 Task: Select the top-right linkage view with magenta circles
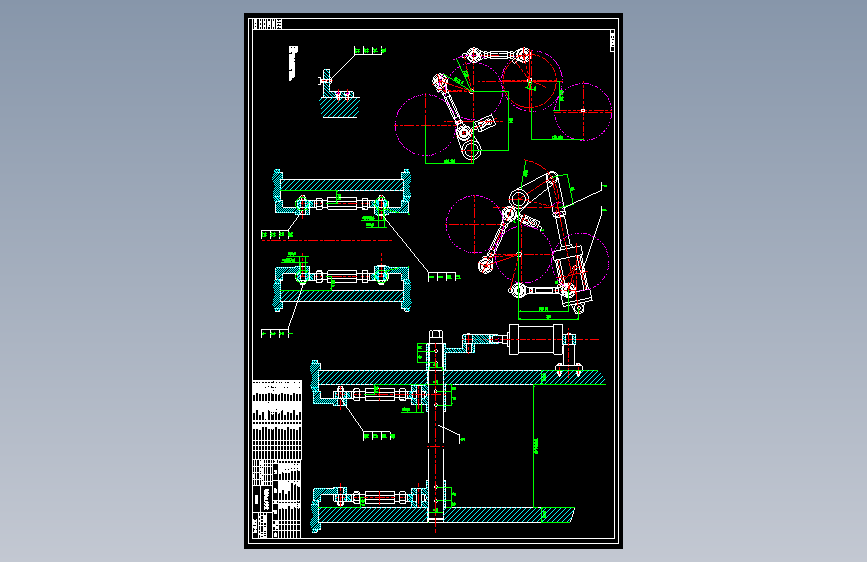[x=503, y=105]
